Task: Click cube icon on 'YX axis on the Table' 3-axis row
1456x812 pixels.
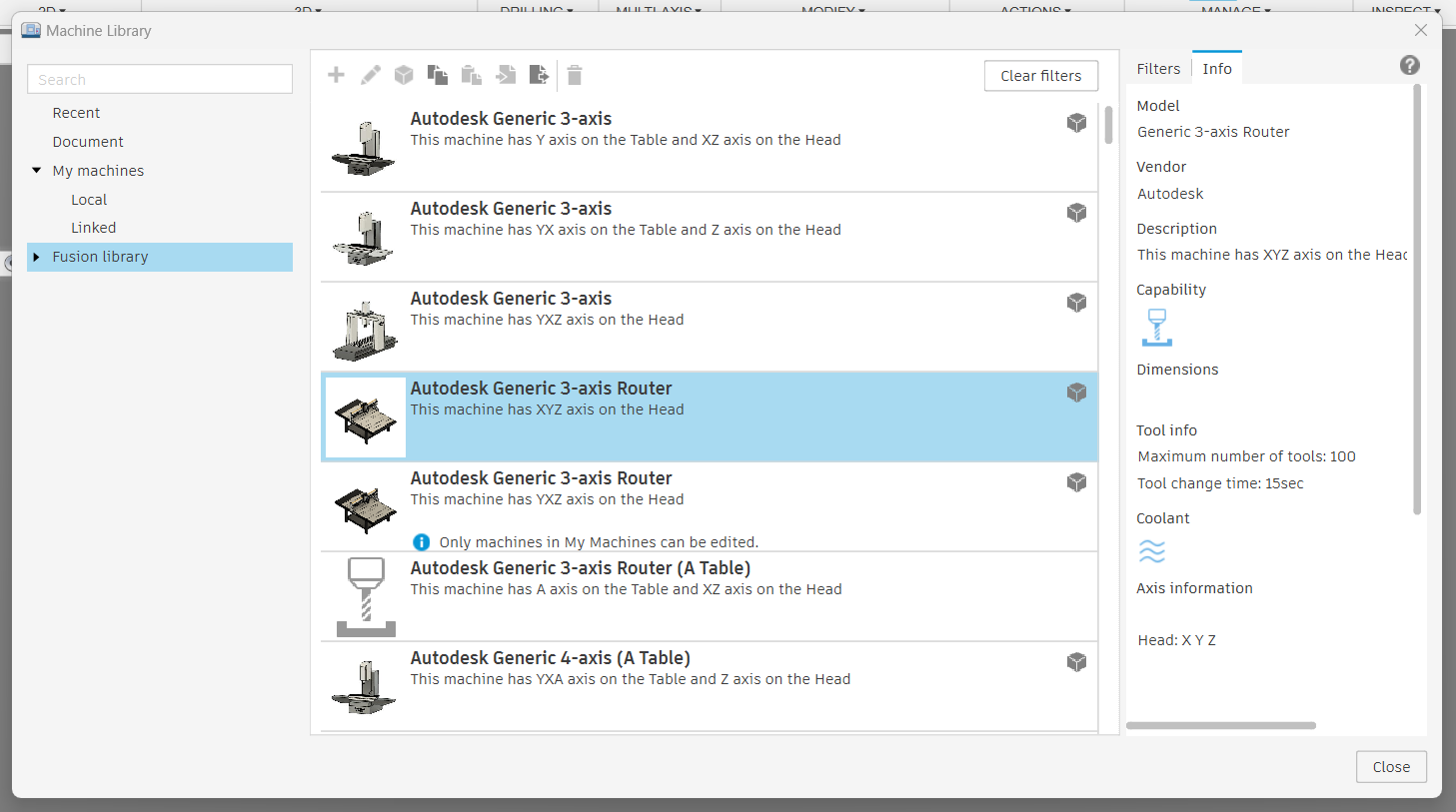Action: (1076, 213)
